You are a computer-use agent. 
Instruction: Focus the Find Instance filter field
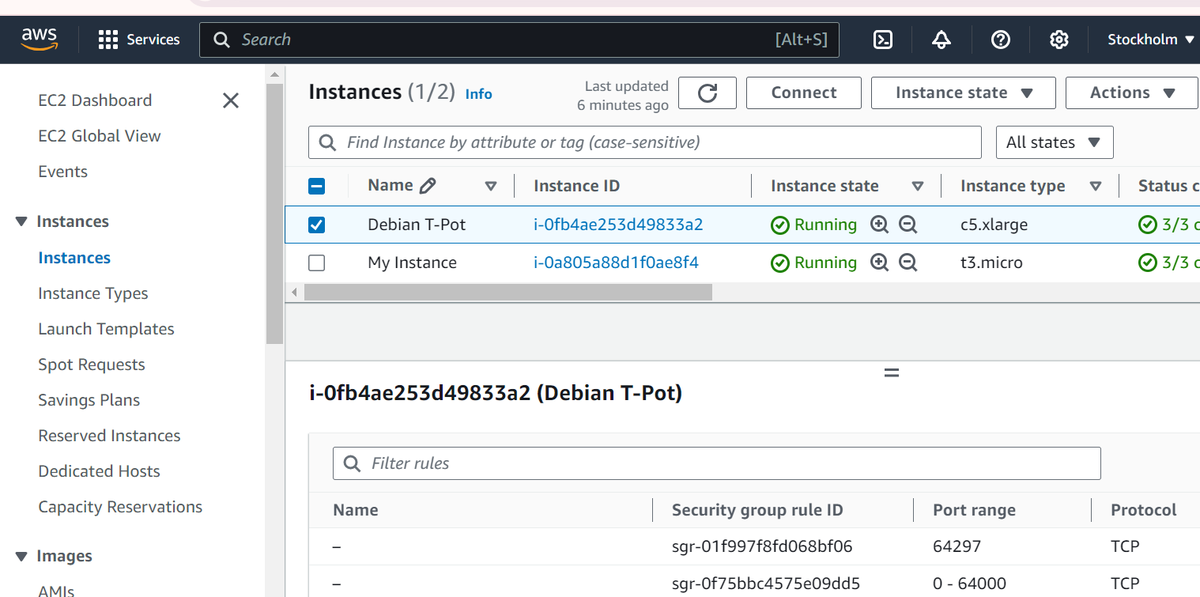(x=645, y=142)
